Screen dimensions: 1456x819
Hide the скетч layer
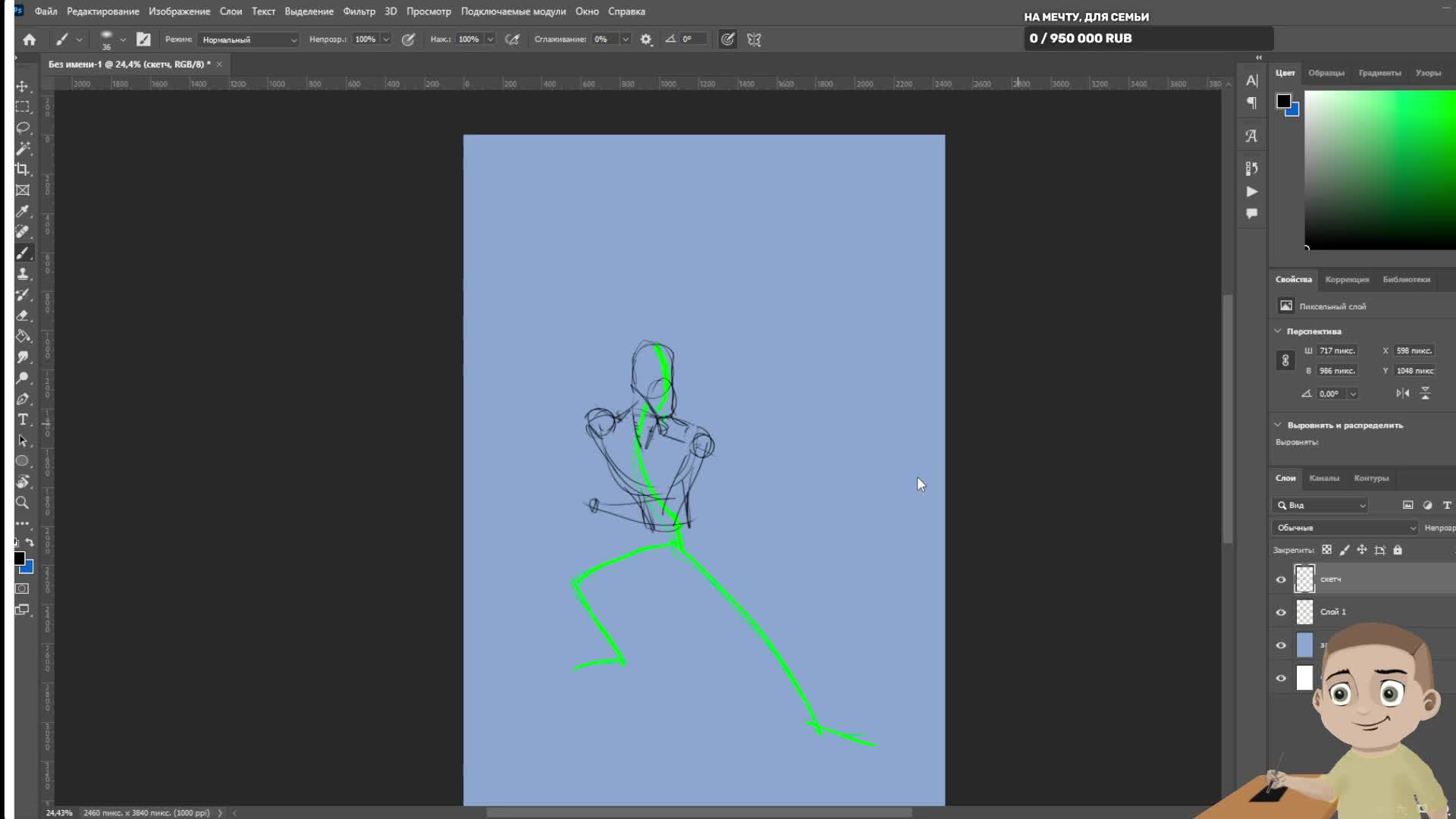click(1281, 579)
